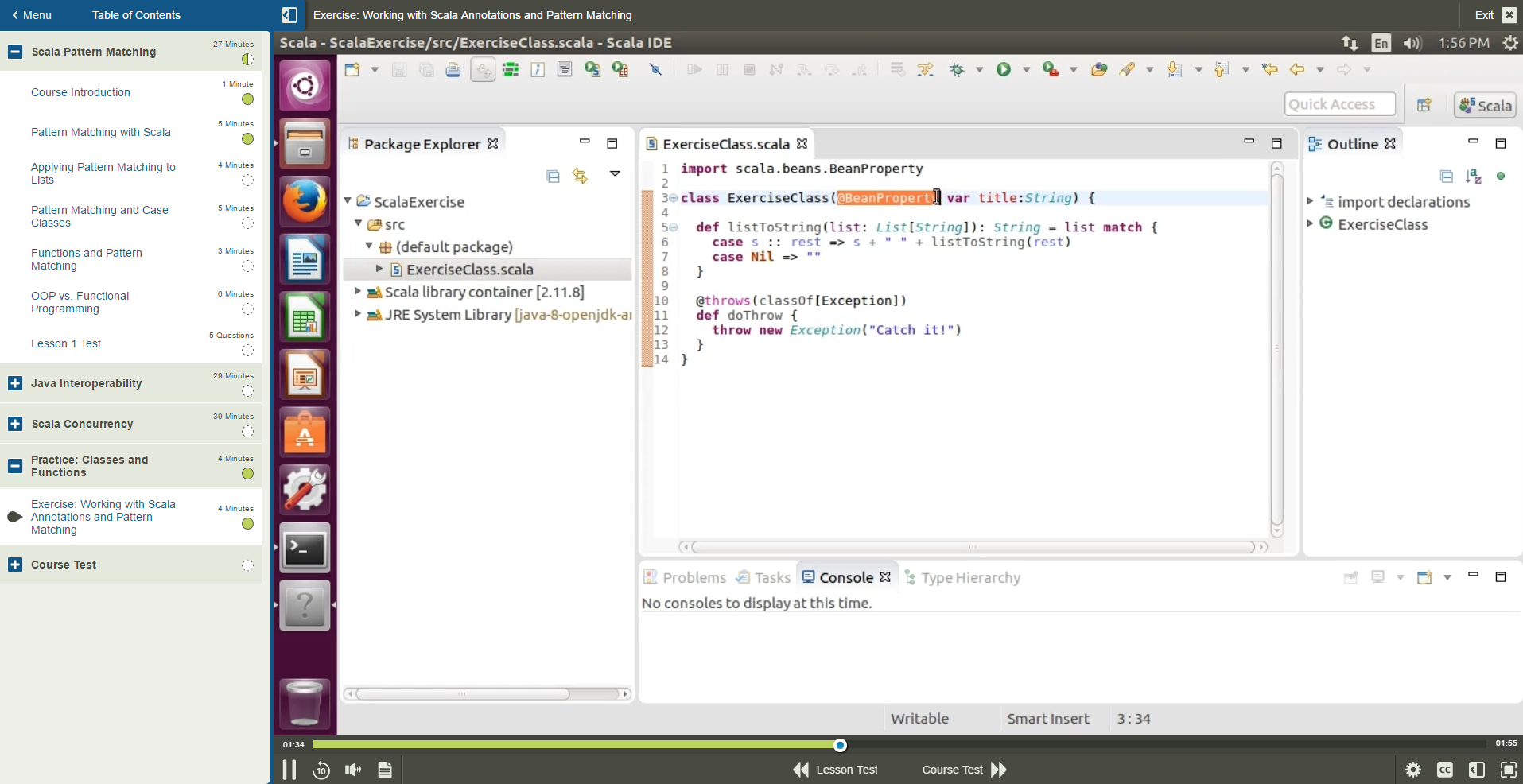Toggle closed captions with the CC button
This screenshot has width=1523, height=784.
click(x=1444, y=769)
